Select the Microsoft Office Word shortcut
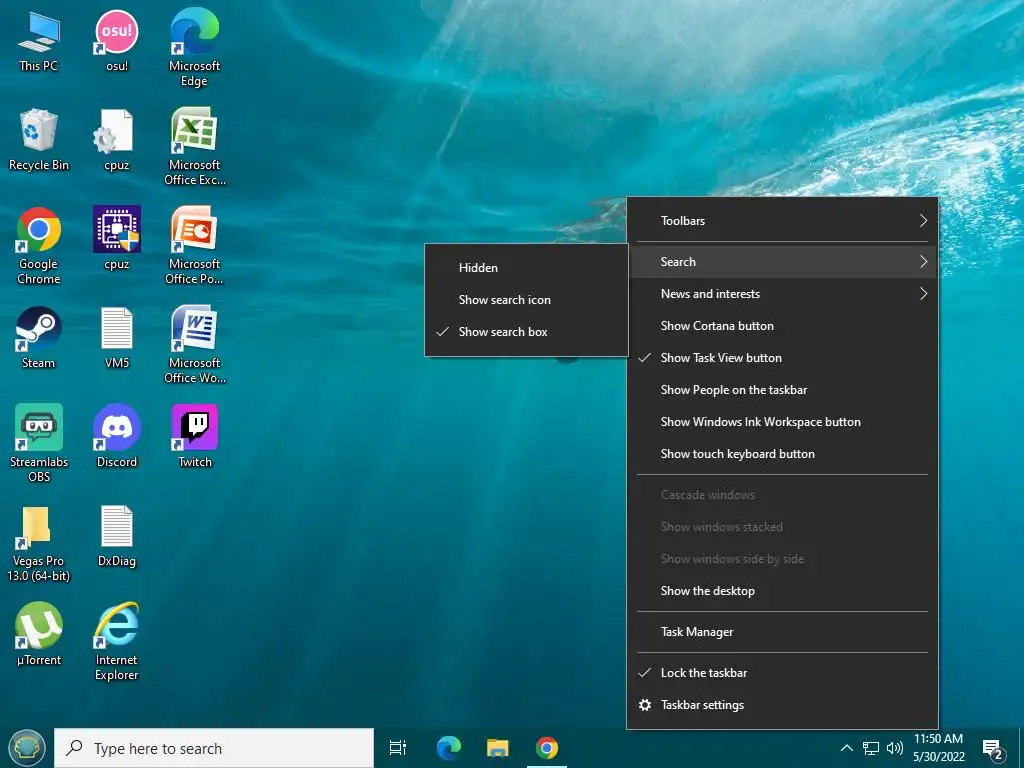1024x768 pixels. pyautogui.click(x=195, y=345)
